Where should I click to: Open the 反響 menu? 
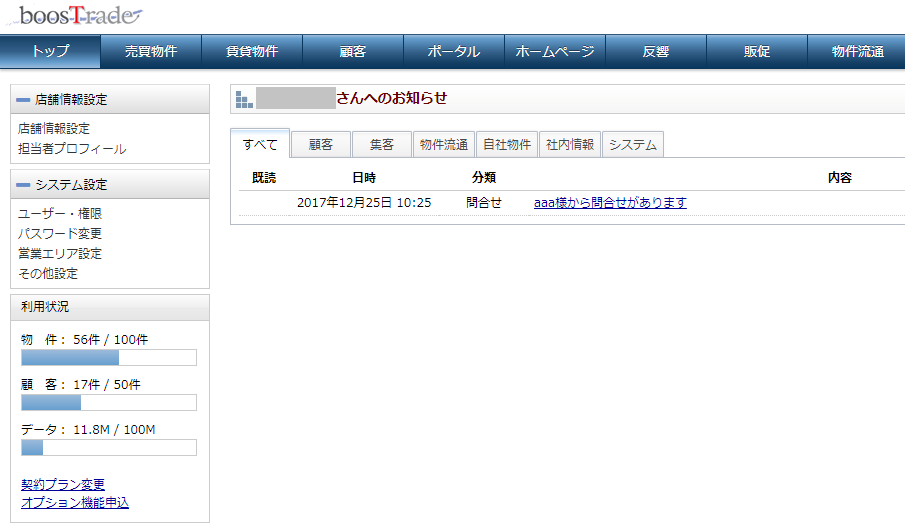pyautogui.click(x=656, y=51)
